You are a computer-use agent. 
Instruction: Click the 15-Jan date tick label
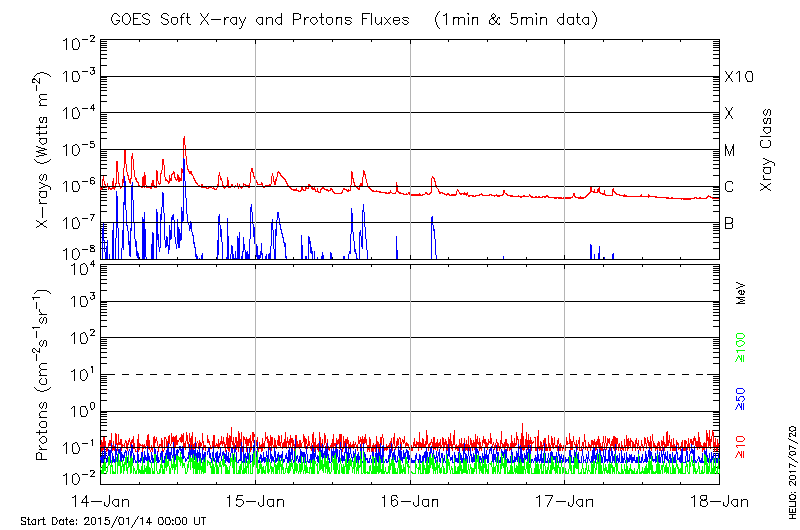[256, 500]
